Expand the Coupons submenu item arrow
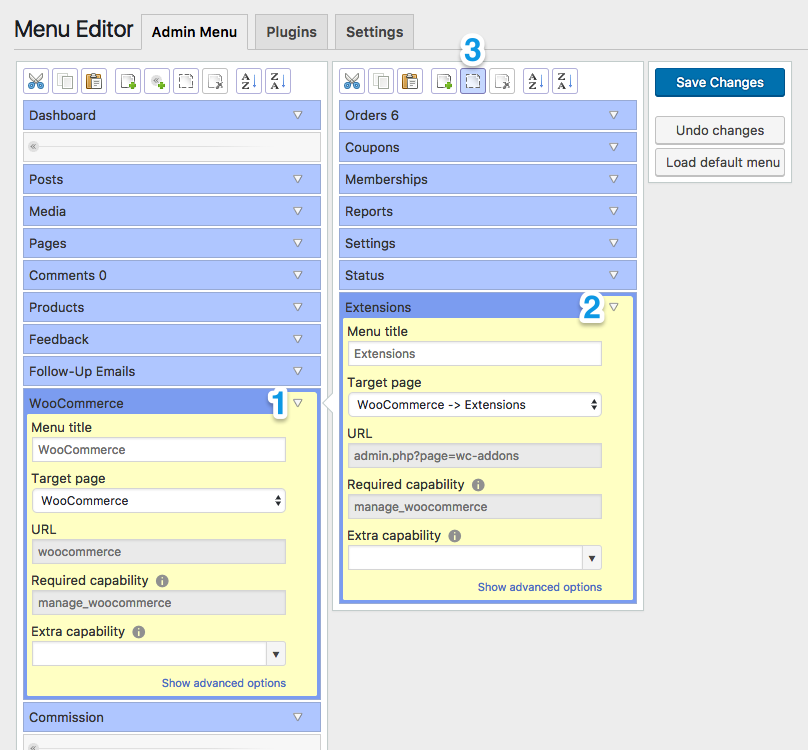 614,147
